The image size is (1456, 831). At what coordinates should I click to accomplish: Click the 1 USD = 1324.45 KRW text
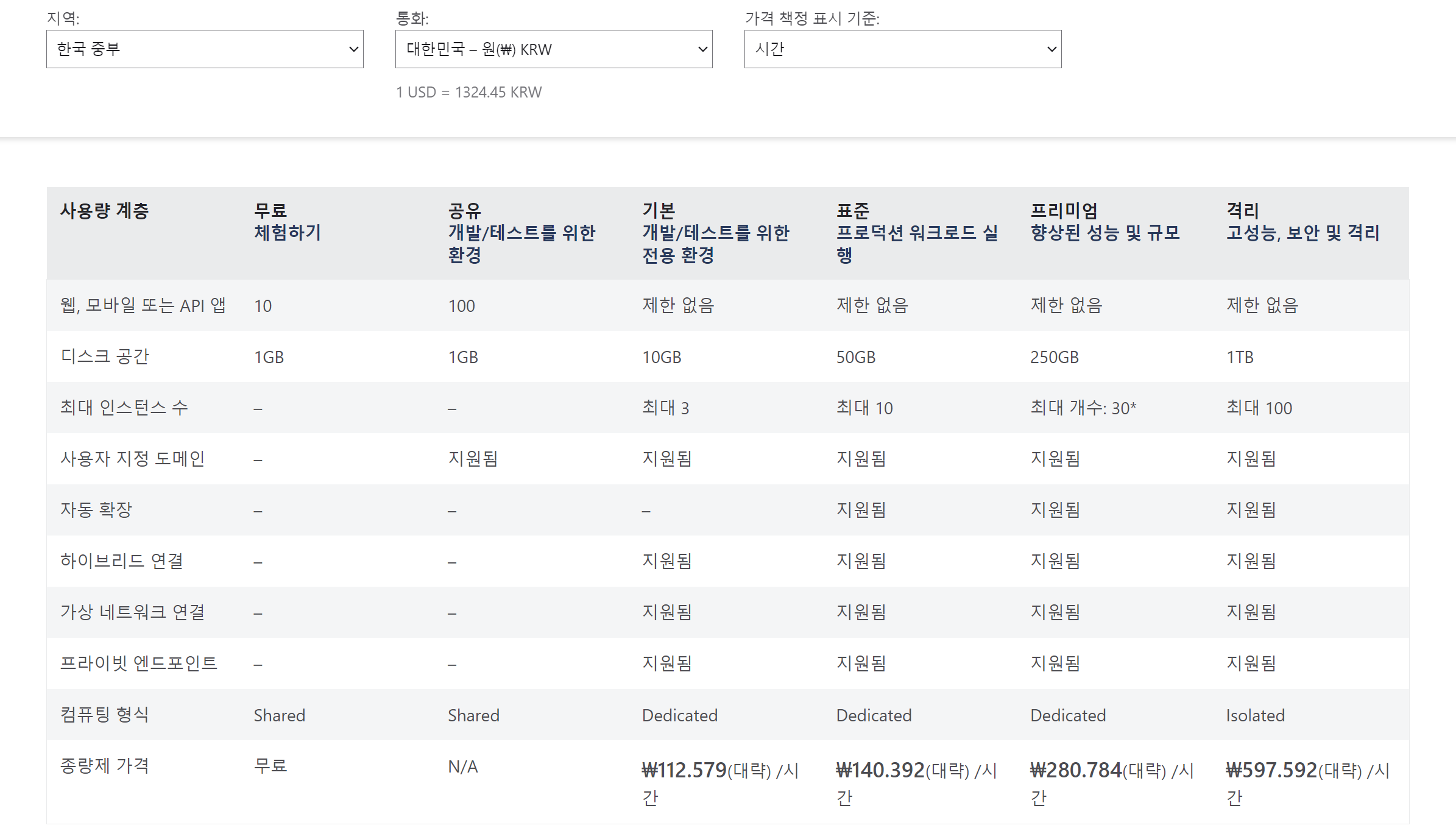point(468,93)
